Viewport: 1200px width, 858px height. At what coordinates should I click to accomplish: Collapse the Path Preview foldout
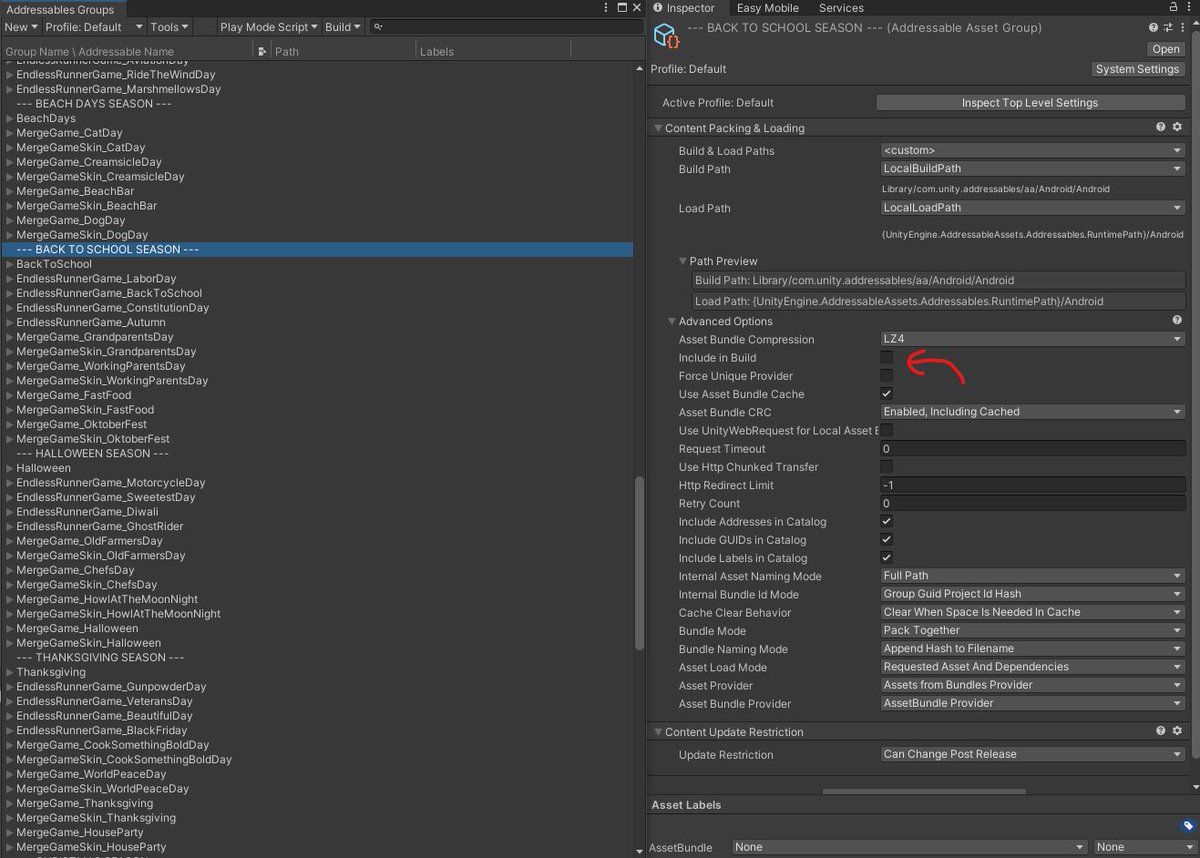click(x=683, y=262)
